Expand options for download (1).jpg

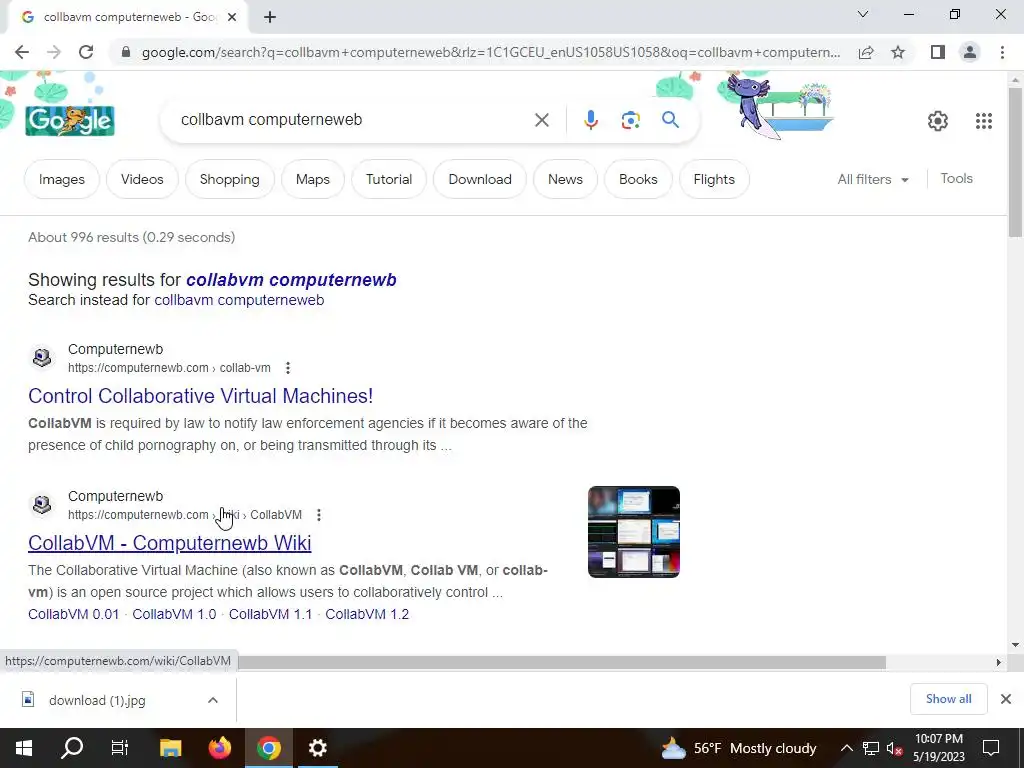(x=213, y=701)
